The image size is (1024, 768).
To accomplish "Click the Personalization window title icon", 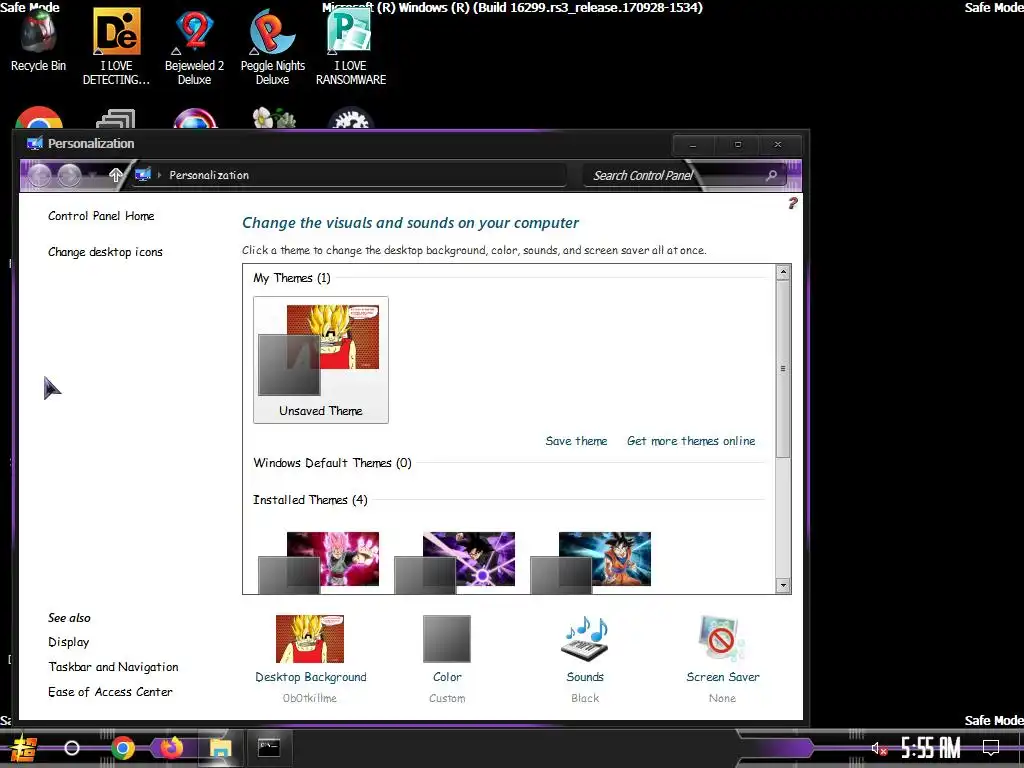I will [x=35, y=144].
